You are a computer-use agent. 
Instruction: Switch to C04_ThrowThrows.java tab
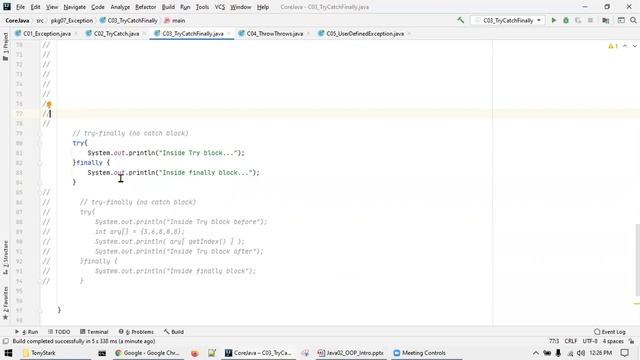click(275, 33)
